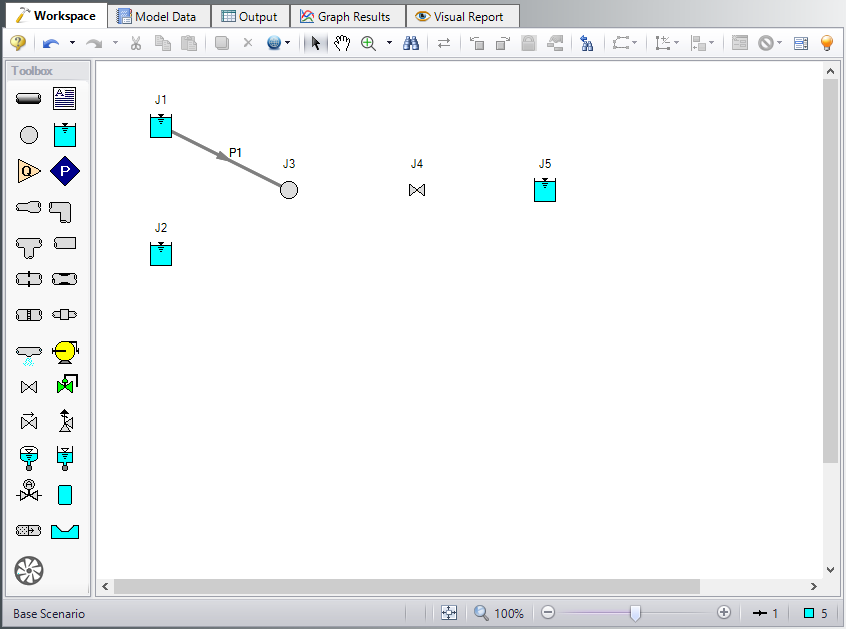Viewport: 846px width, 629px height.
Task: Select the yellow Pump junction tool
Action: click(x=65, y=352)
